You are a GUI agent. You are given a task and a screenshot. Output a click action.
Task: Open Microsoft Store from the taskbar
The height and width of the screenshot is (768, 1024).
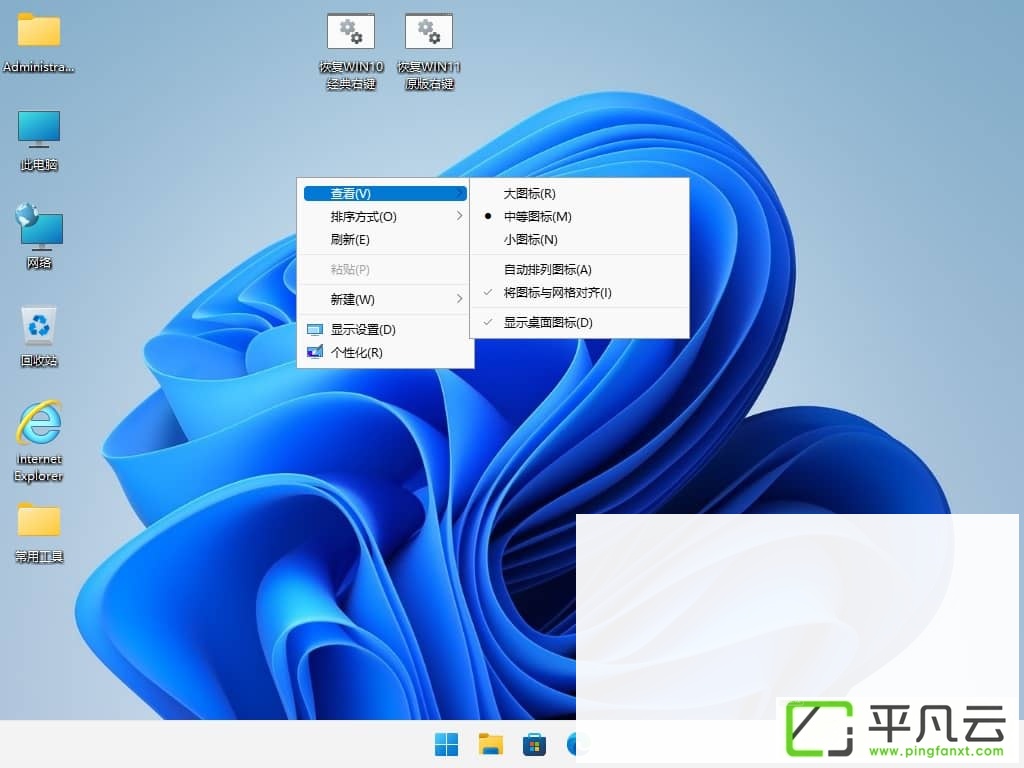(x=534, y=744)
